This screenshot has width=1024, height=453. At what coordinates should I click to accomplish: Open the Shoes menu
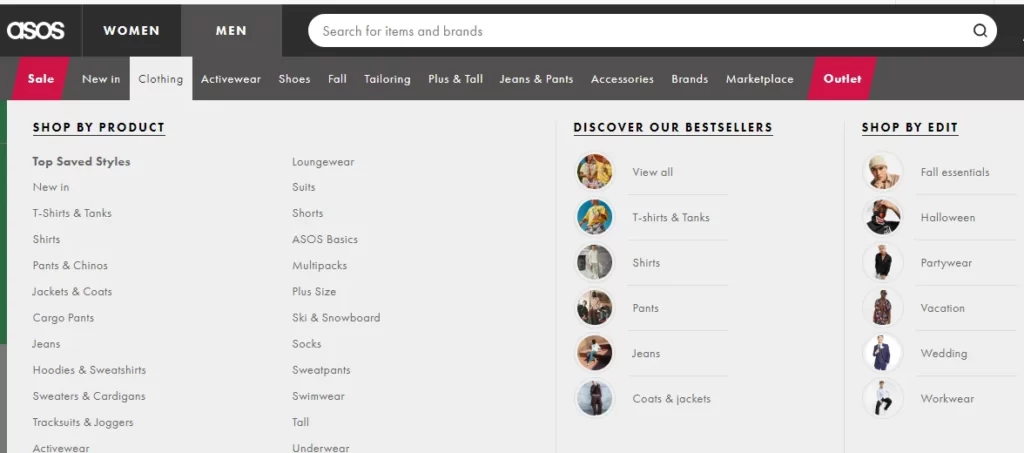294,79
